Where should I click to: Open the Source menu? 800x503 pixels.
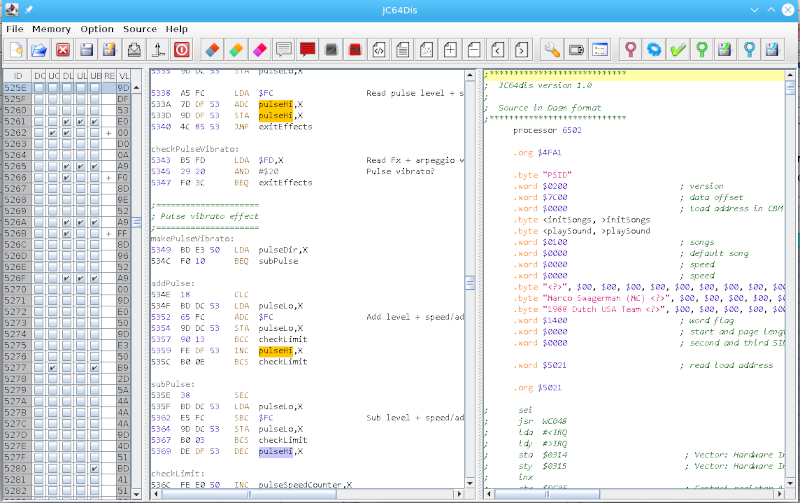click(140, 29)
